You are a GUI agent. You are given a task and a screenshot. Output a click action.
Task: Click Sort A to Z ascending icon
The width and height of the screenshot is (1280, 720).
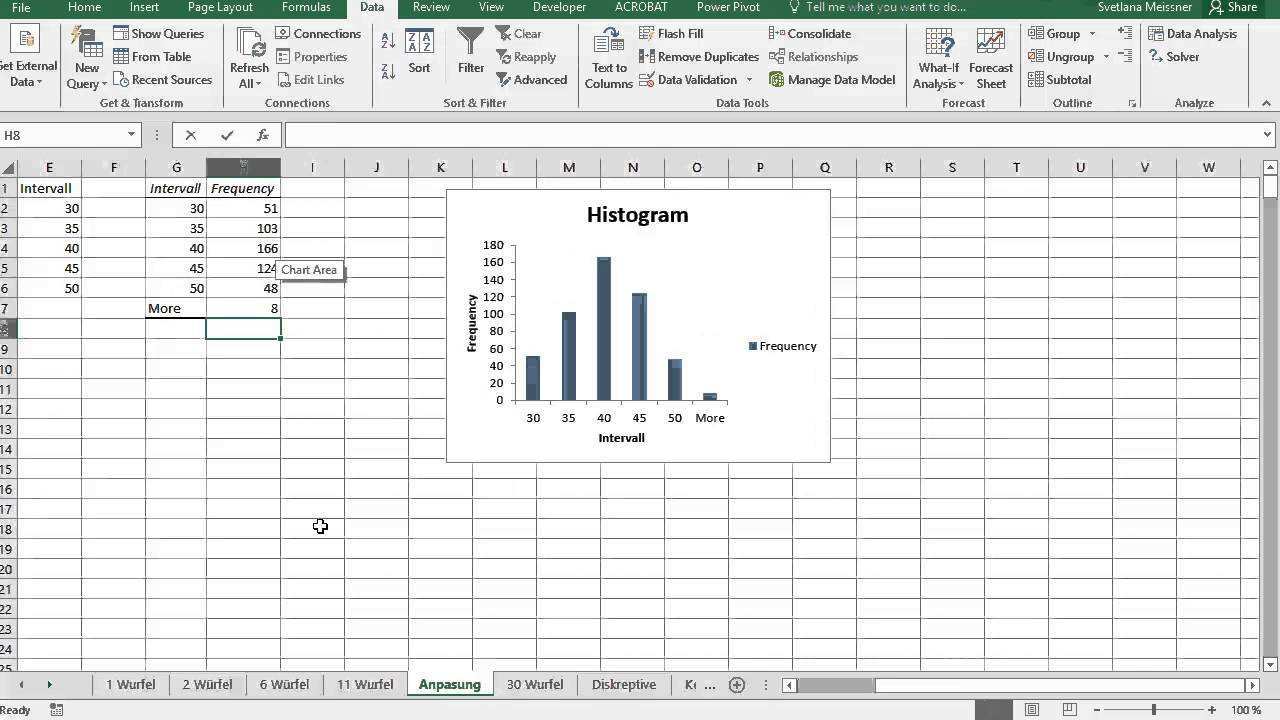pyautogui.click(x=388, y=40)
